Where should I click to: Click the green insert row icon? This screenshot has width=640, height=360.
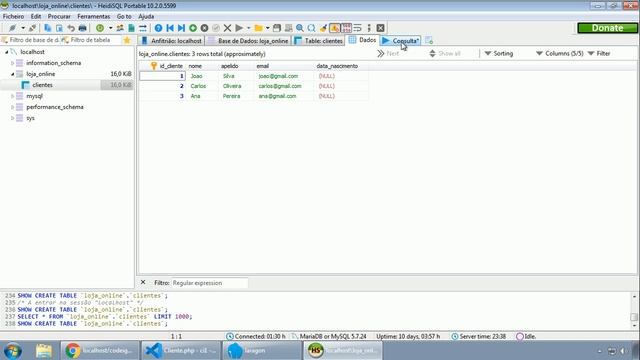pyautogui.click(x=193, y=28)
